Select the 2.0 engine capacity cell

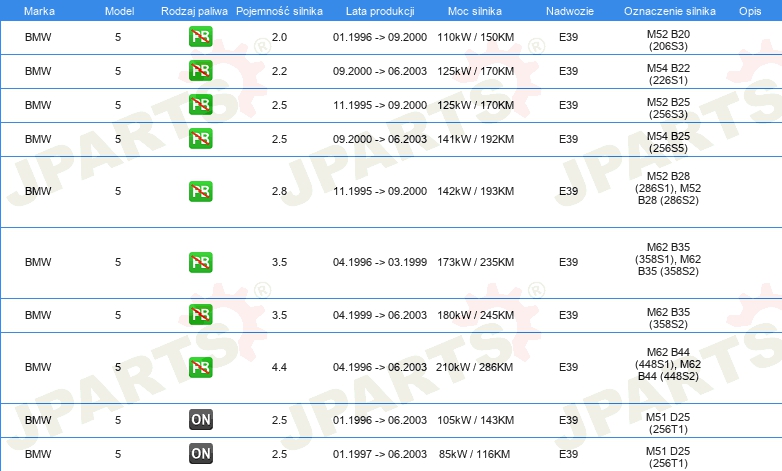(x=279, y=37)
